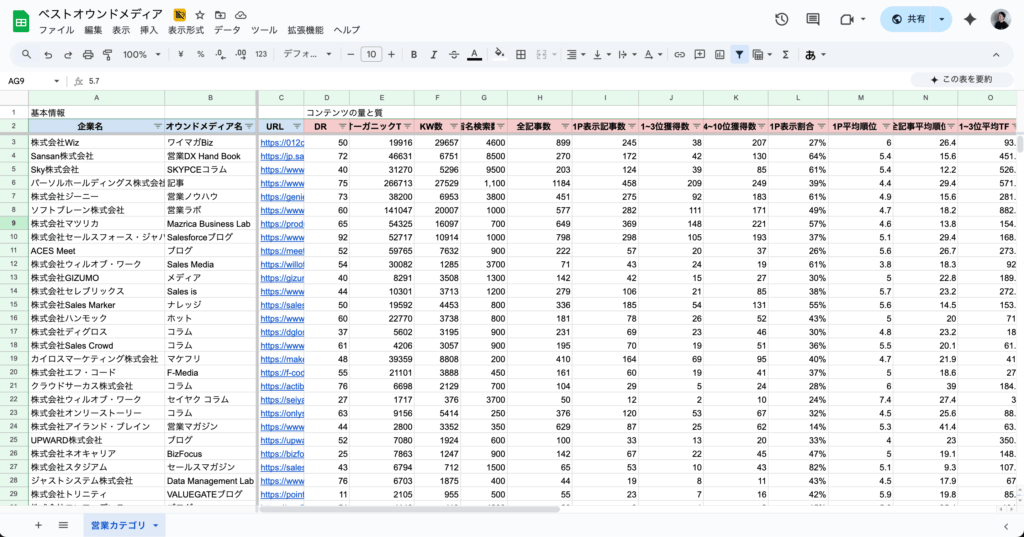Viewport: 1024px width, 537px height.
Task: Insert a comment
Action: 699,55
